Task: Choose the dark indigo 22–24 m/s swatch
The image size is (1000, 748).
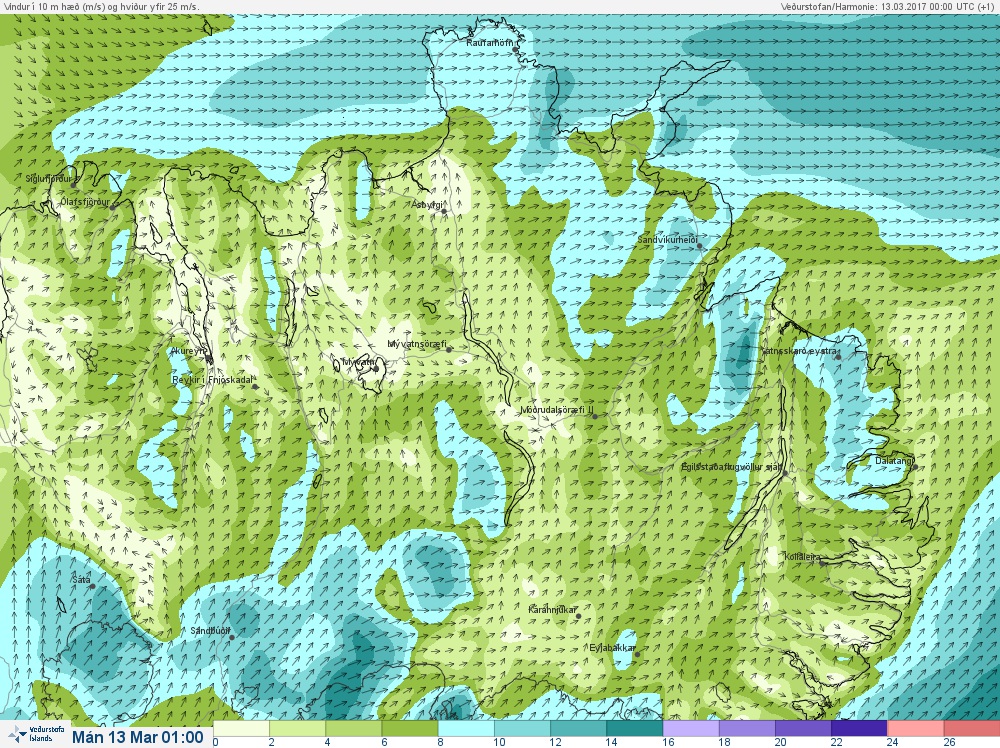Action: [859, 728]
